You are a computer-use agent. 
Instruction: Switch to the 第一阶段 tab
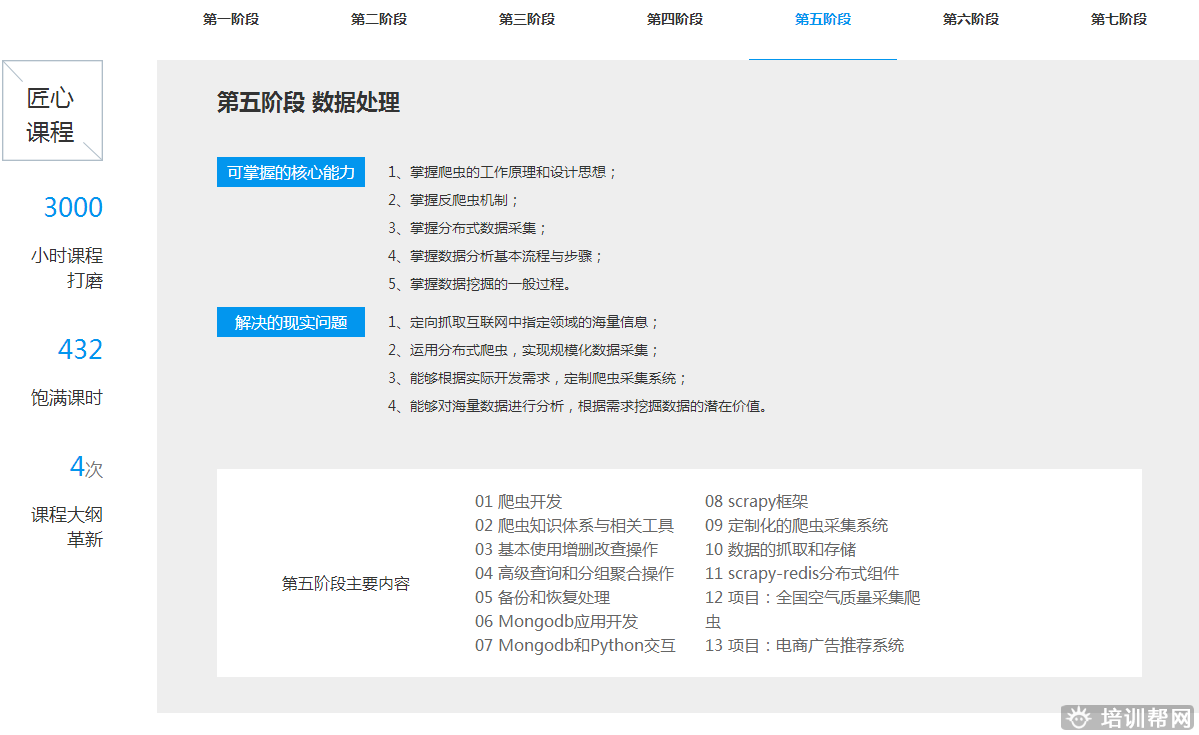point(231,19)
